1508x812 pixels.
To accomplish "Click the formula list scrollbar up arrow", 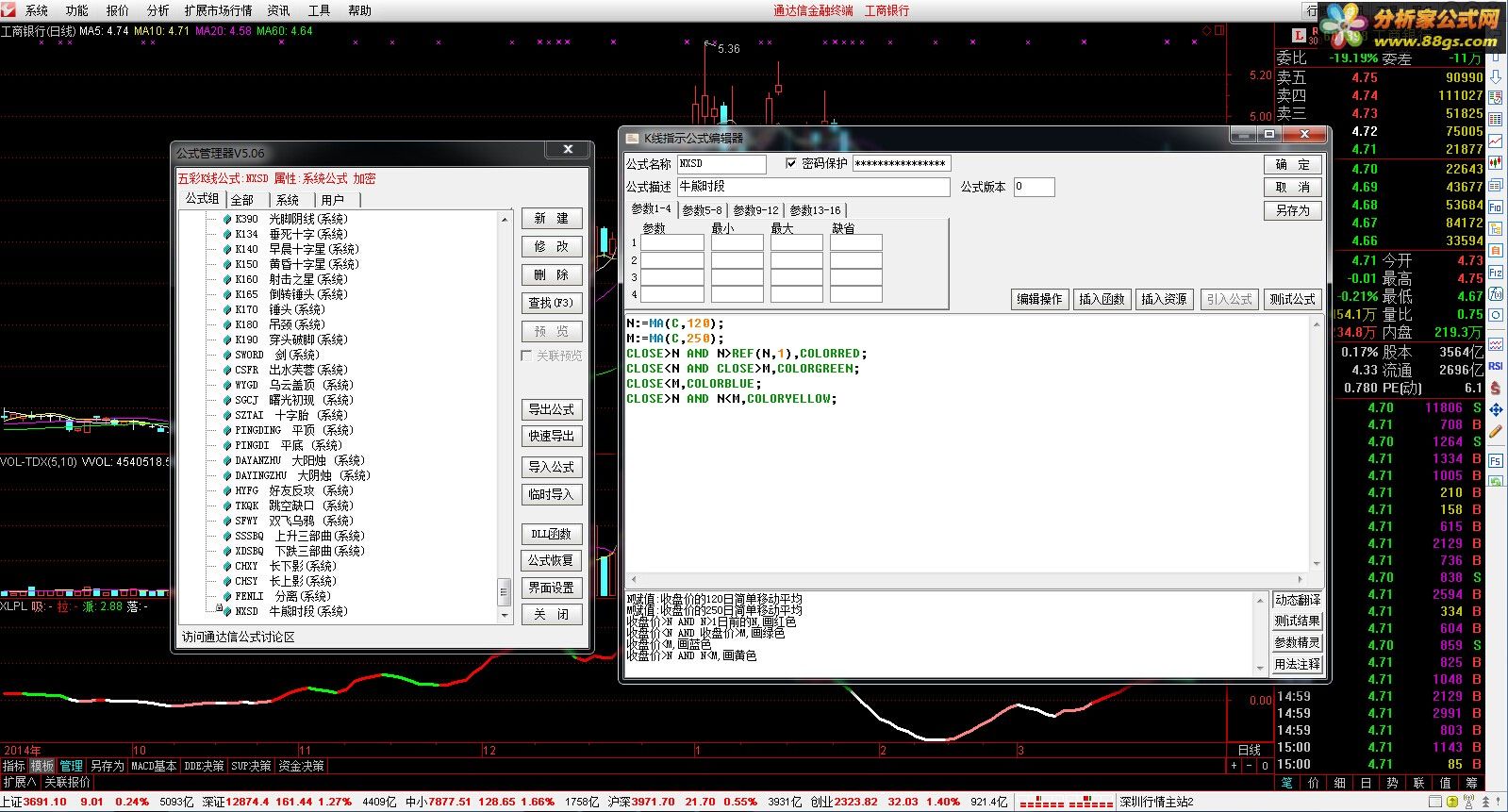I will point(504,219).
